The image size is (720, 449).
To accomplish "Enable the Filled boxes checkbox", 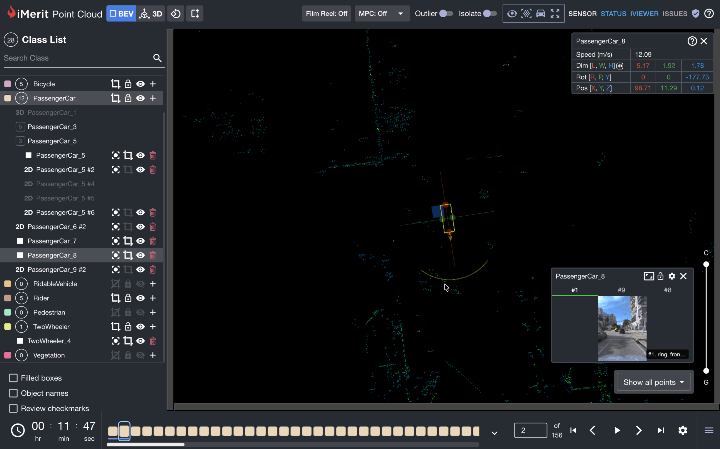I will click(x=13, y=378).
